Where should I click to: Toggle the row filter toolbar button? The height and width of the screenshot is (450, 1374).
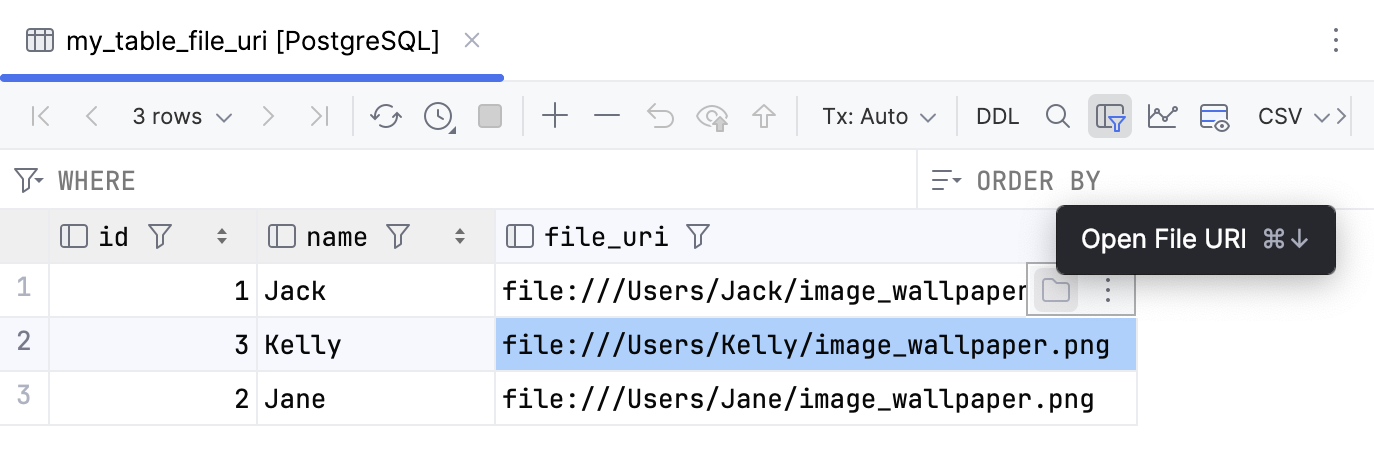tap(1110, 117)
